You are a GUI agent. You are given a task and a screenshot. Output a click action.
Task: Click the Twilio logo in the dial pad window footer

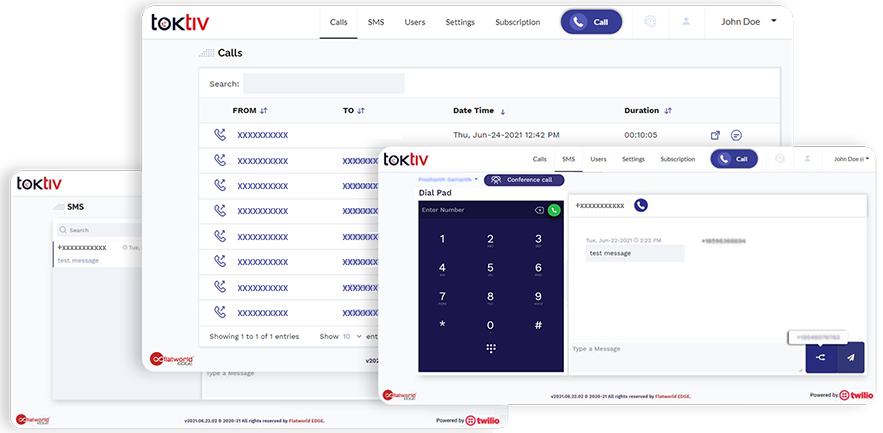click(854, 395)
